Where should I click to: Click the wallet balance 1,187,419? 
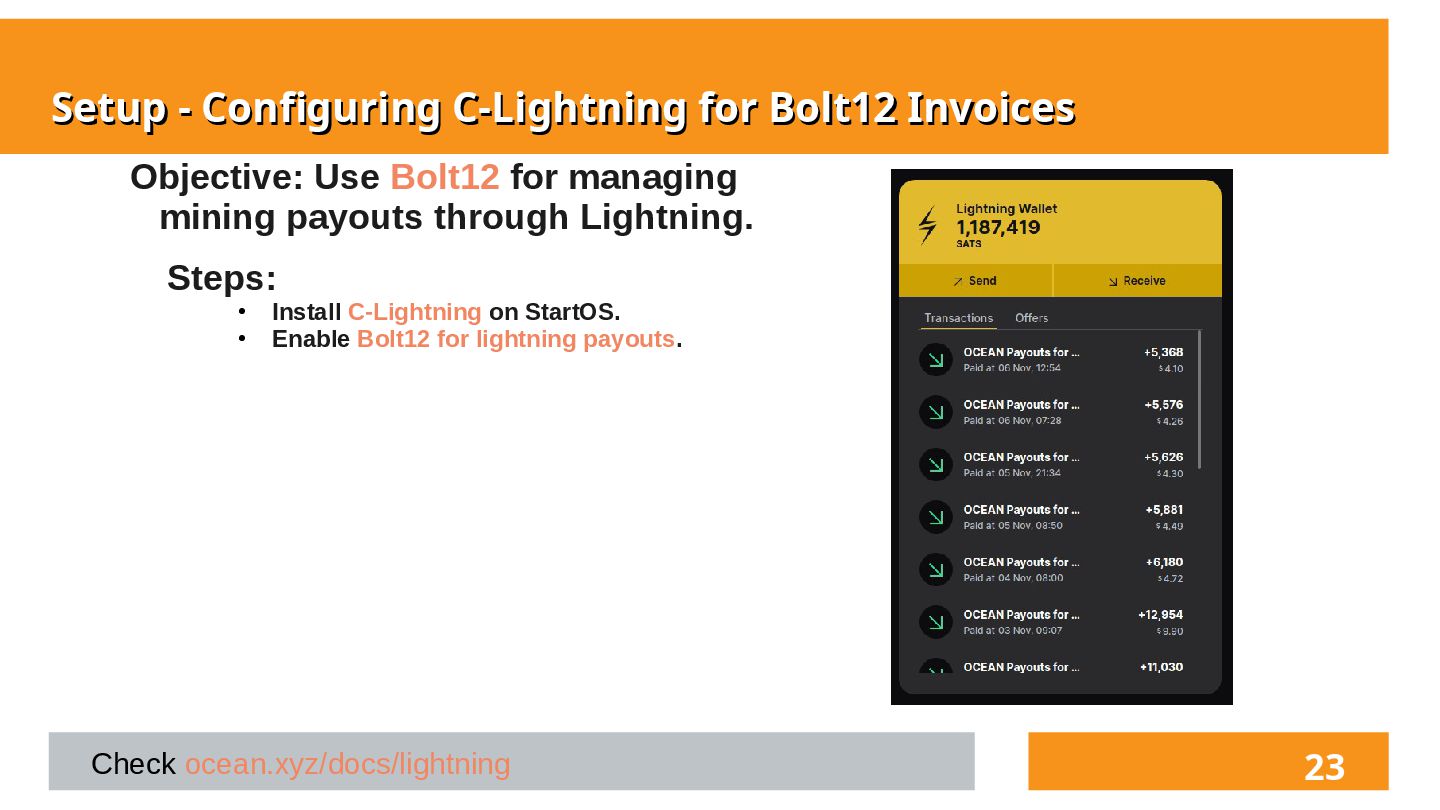tap(997, 227)
